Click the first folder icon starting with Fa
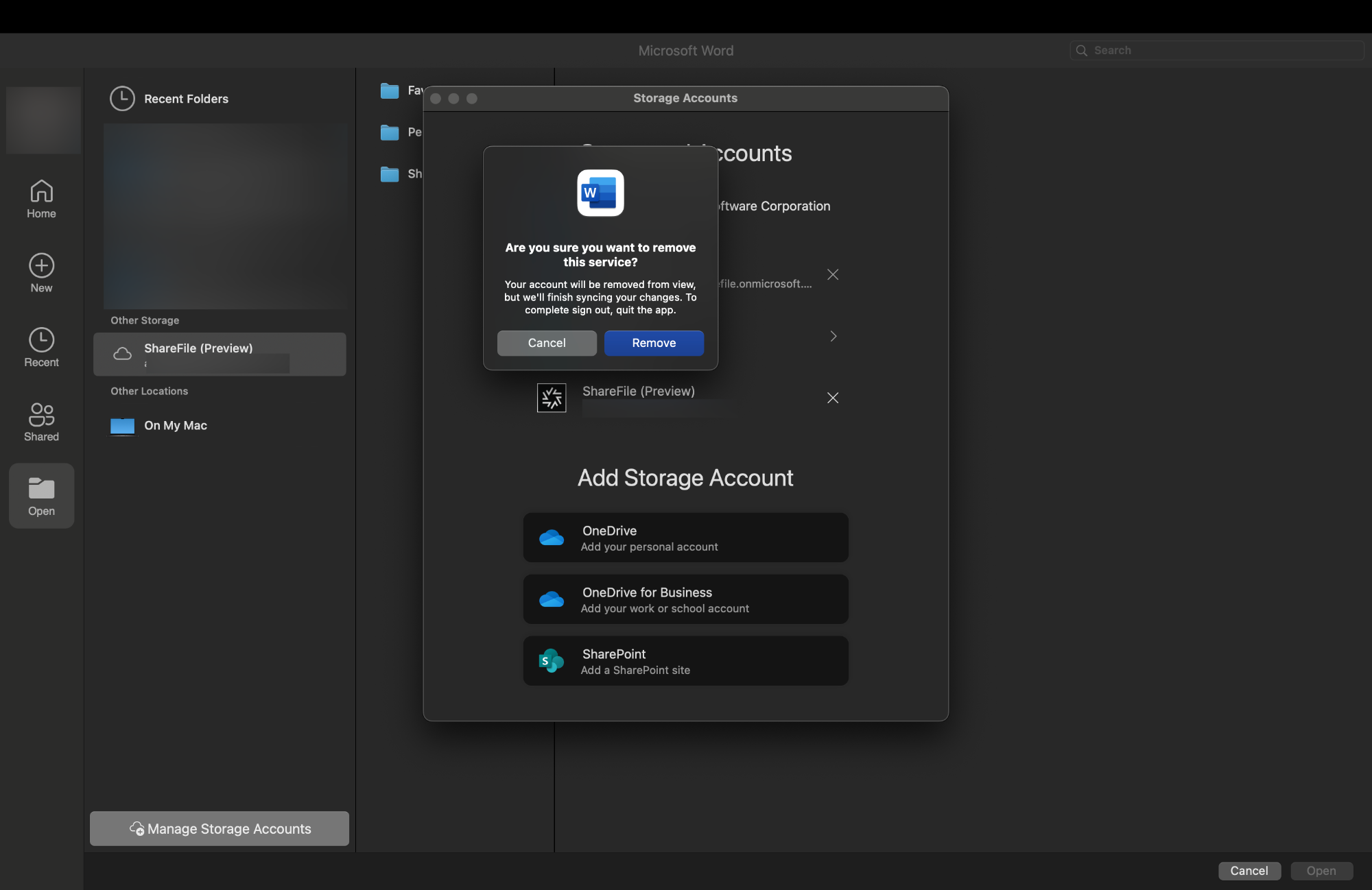 [390, 91]
